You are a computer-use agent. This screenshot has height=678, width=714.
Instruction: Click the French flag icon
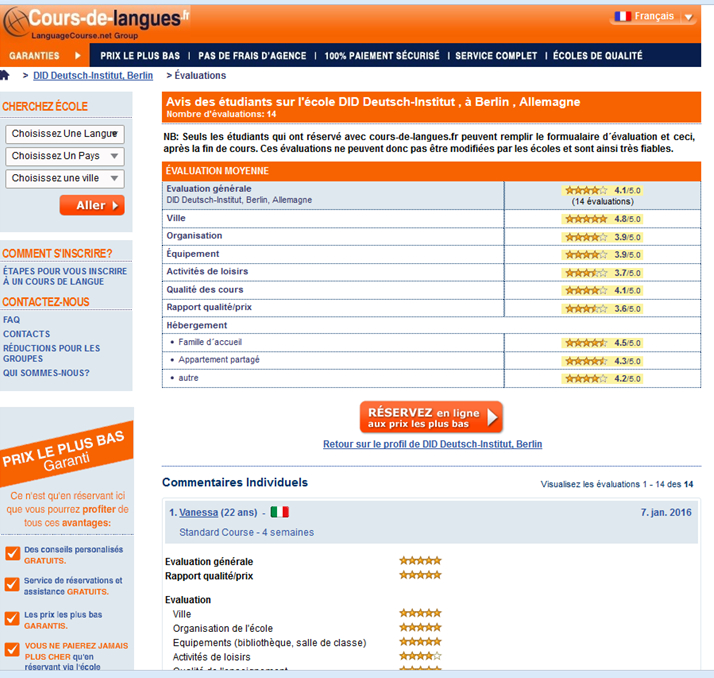[622, 16]
